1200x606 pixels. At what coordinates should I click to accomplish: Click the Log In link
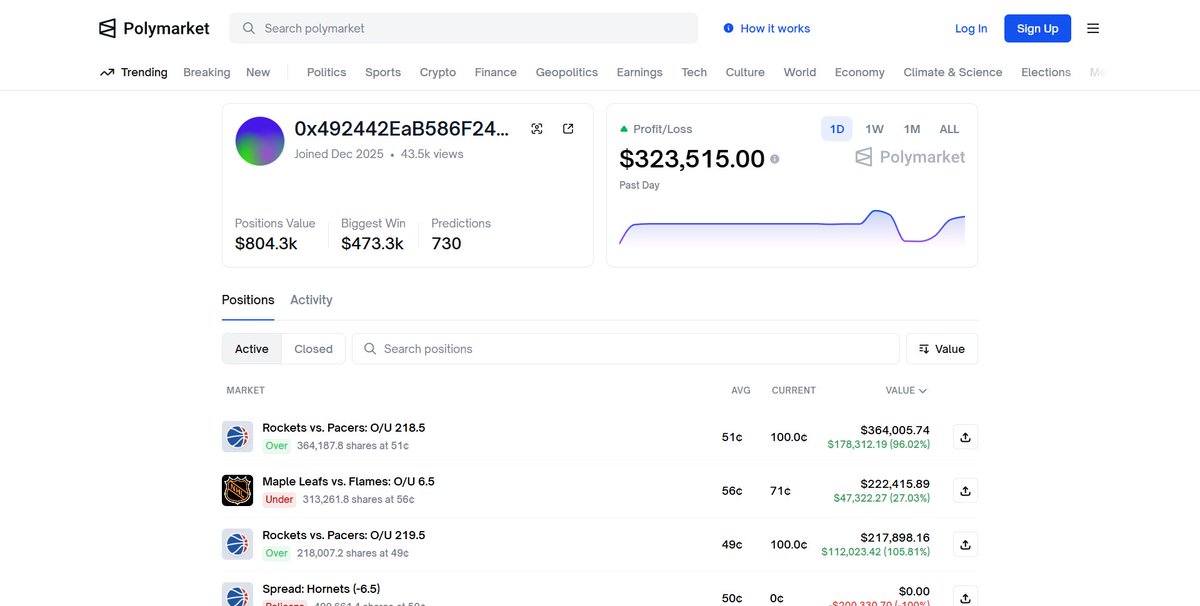971,28
